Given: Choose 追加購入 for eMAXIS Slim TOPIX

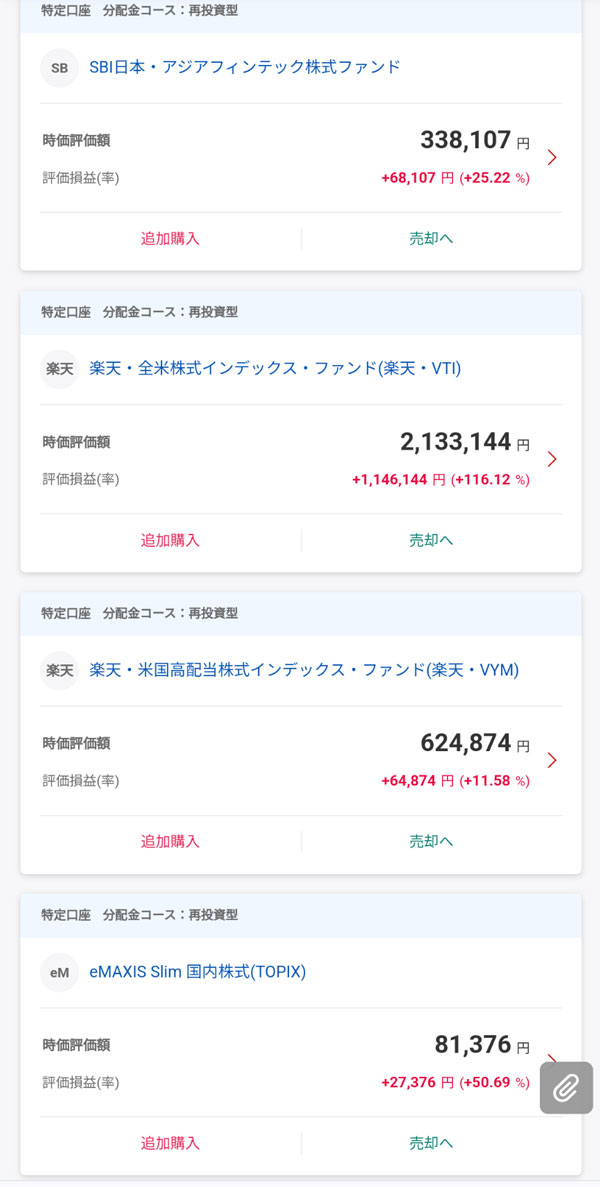Looking at the screenshot, I should (x=170, y=1143).
